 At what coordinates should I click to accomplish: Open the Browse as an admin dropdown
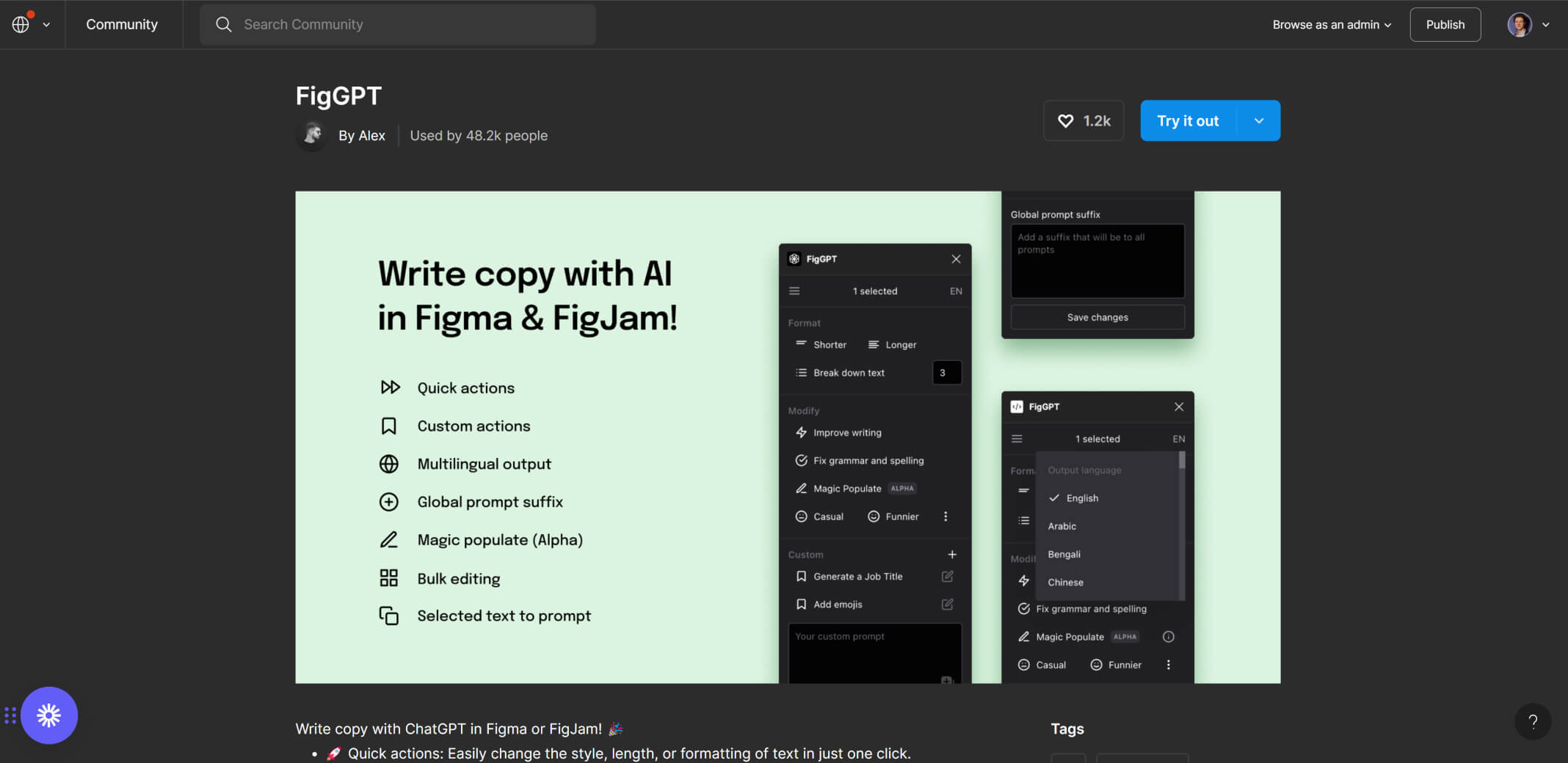(x=1331, y=24)
